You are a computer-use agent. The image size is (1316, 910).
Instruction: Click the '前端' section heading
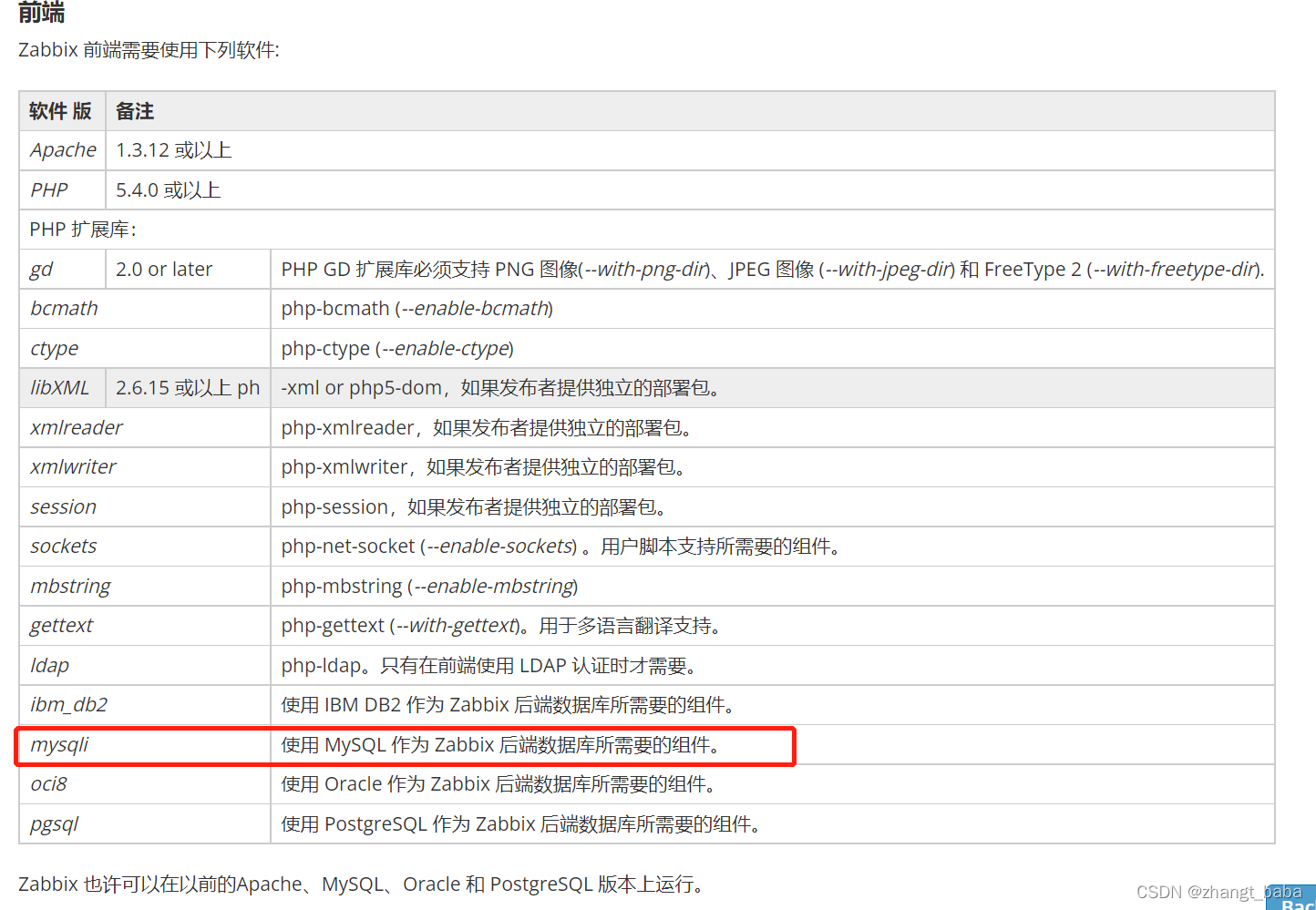pyautogui.click(x=41, y=12)
